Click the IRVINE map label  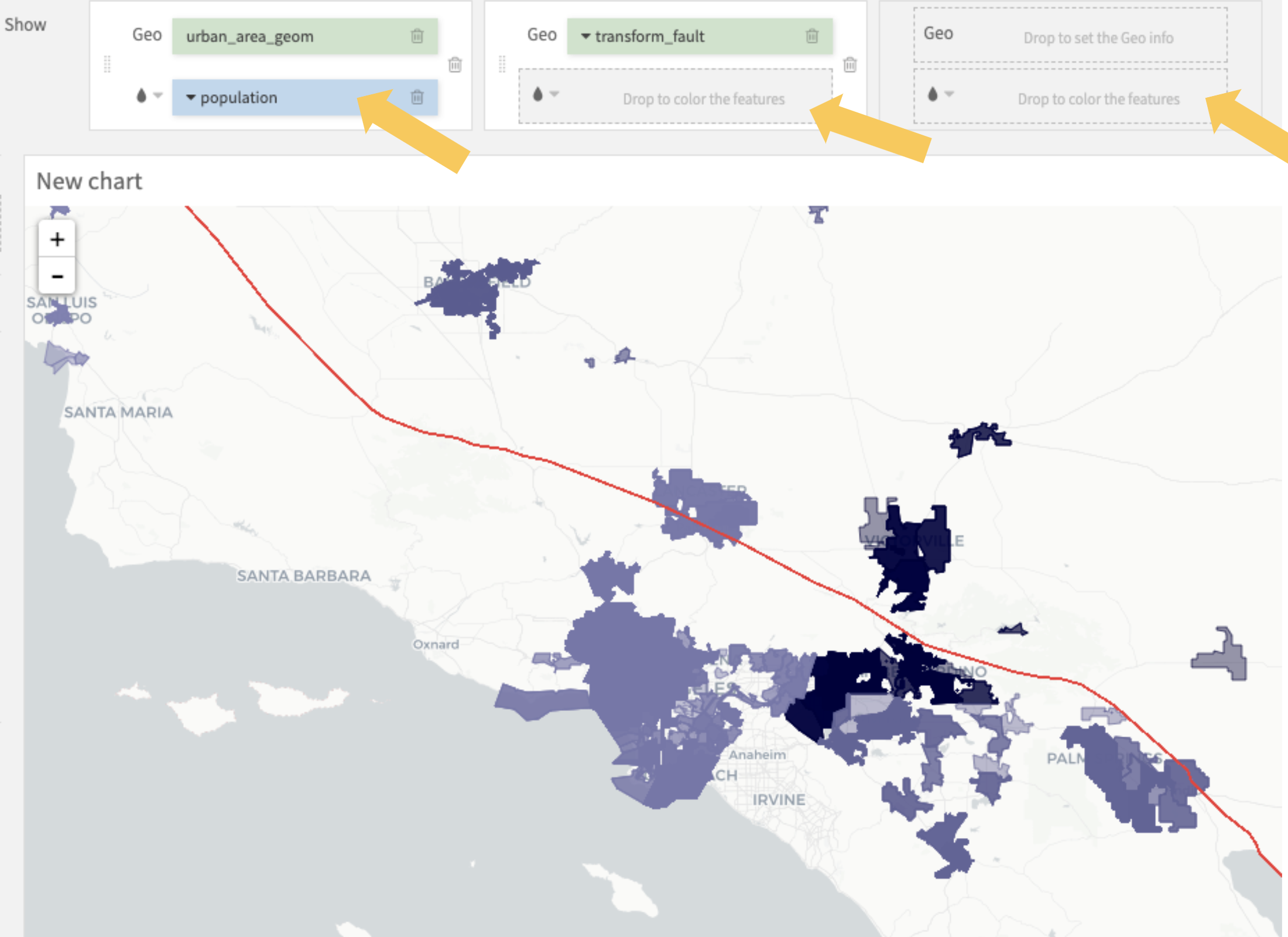(x=779, y=799)
